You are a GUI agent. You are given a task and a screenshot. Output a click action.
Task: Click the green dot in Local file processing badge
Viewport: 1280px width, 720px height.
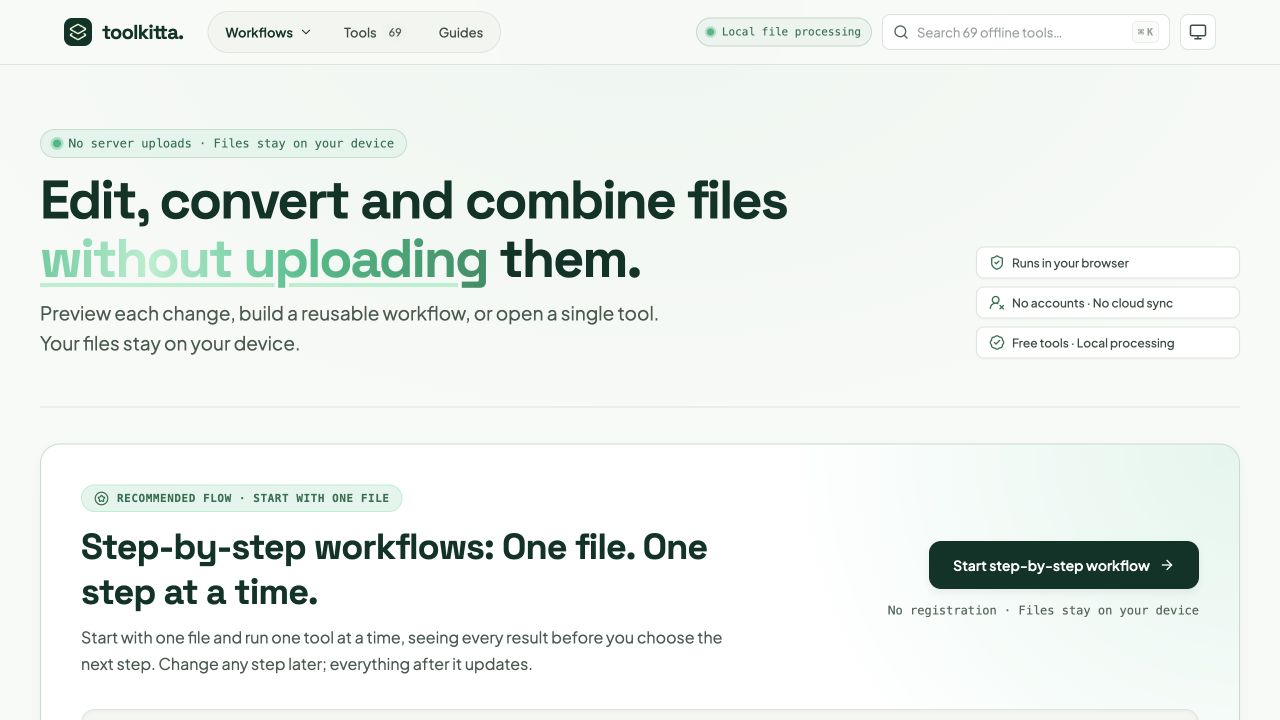coord(711,32)
